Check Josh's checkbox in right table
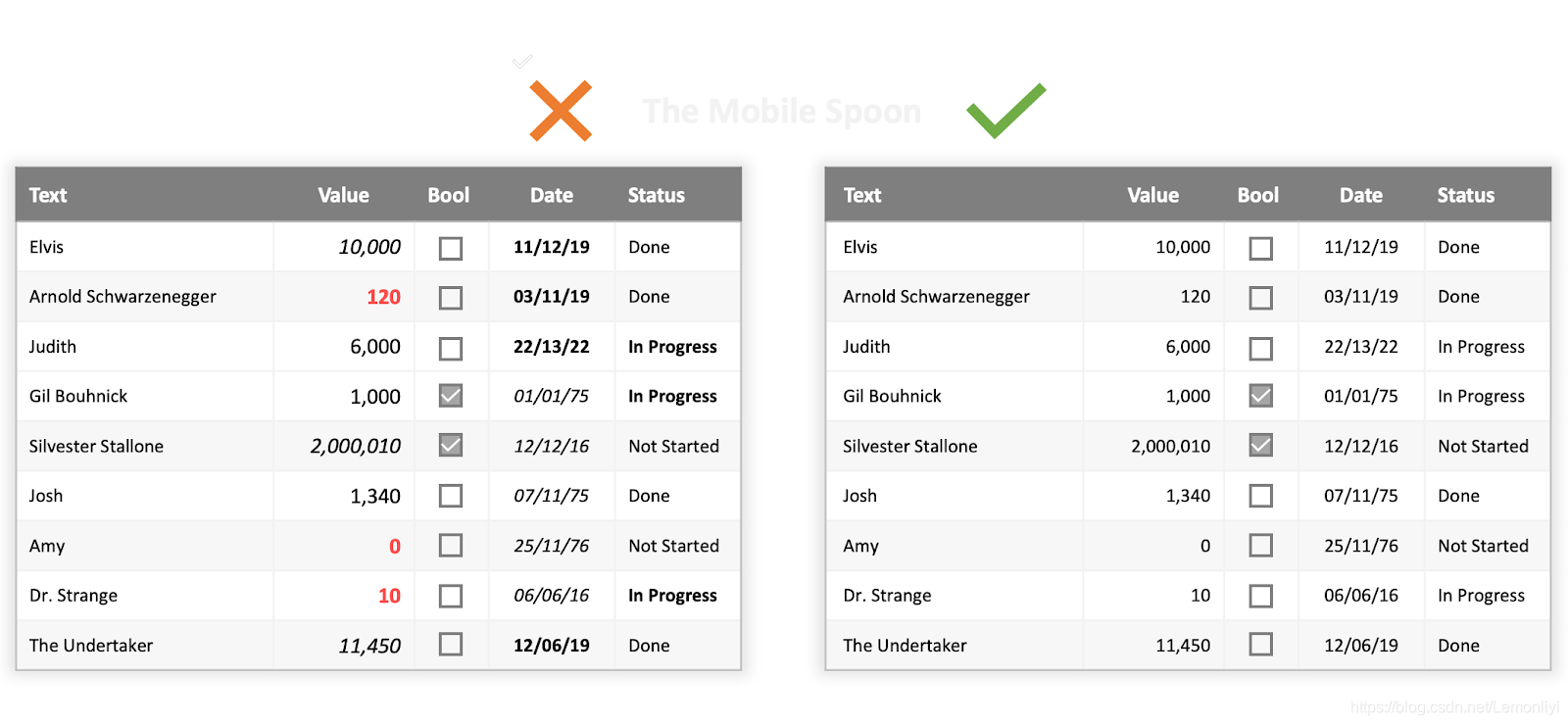Viewport: 1568px width, 725px height. (x=1261, y=496)
